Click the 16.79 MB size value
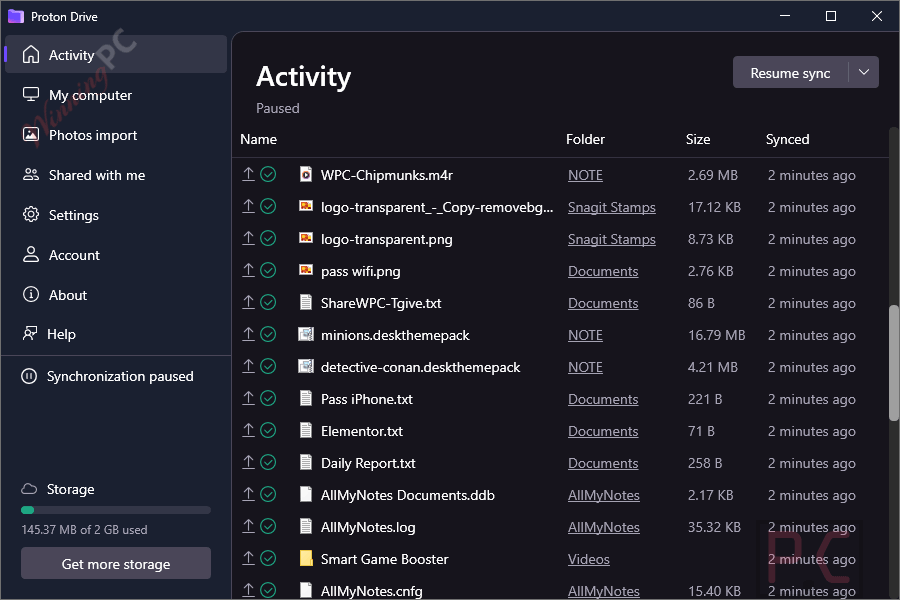 pos(716,335)
